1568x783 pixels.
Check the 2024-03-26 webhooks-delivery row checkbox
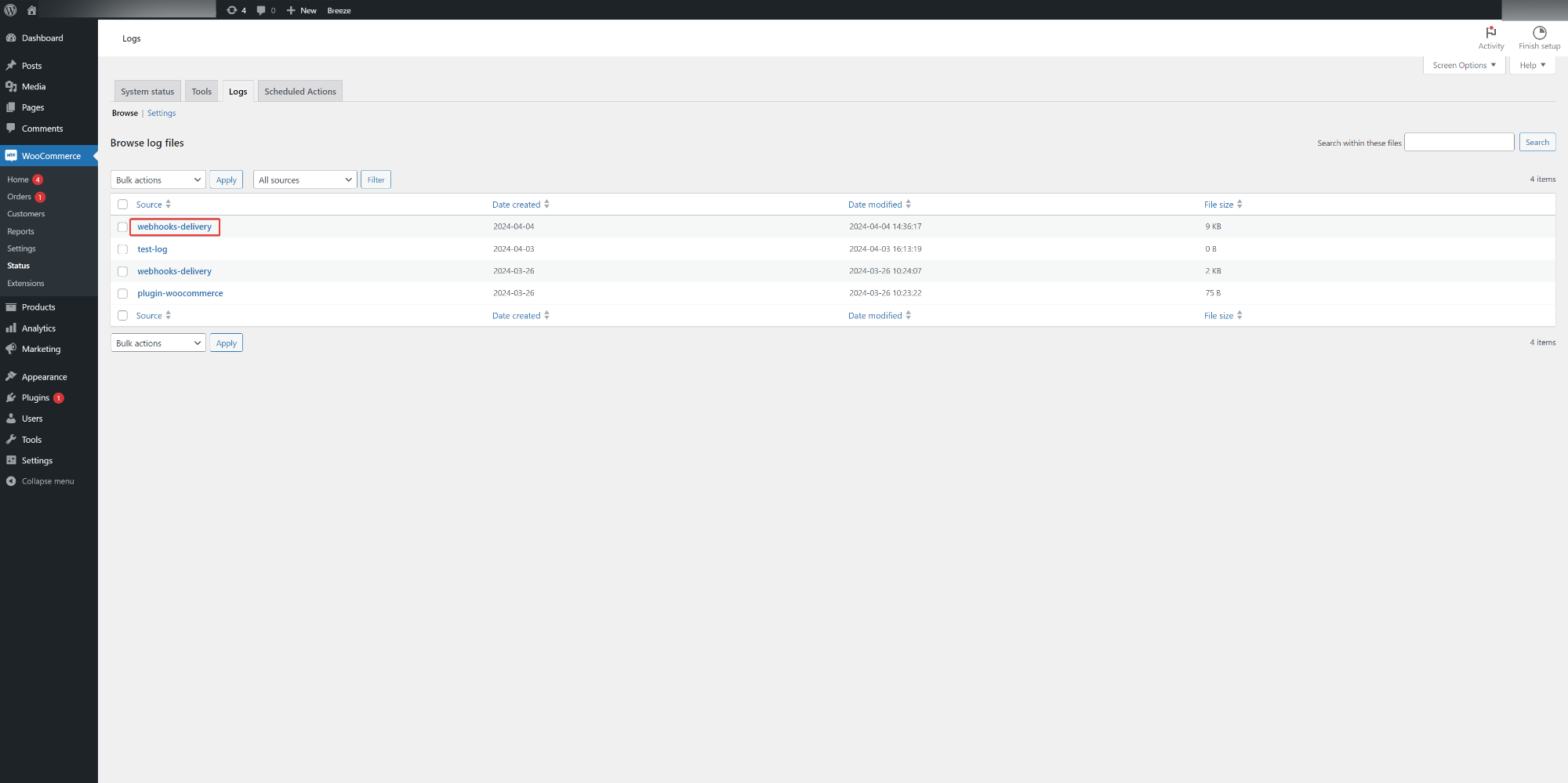[122, 271]
